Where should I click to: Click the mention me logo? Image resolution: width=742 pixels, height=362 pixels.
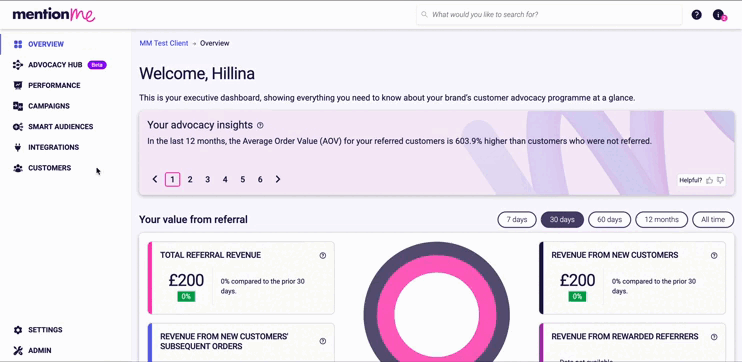click(x=54, y=15)
